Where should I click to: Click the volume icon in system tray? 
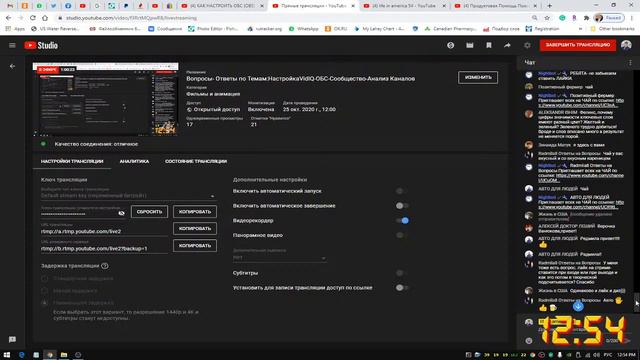pos(596,355)
